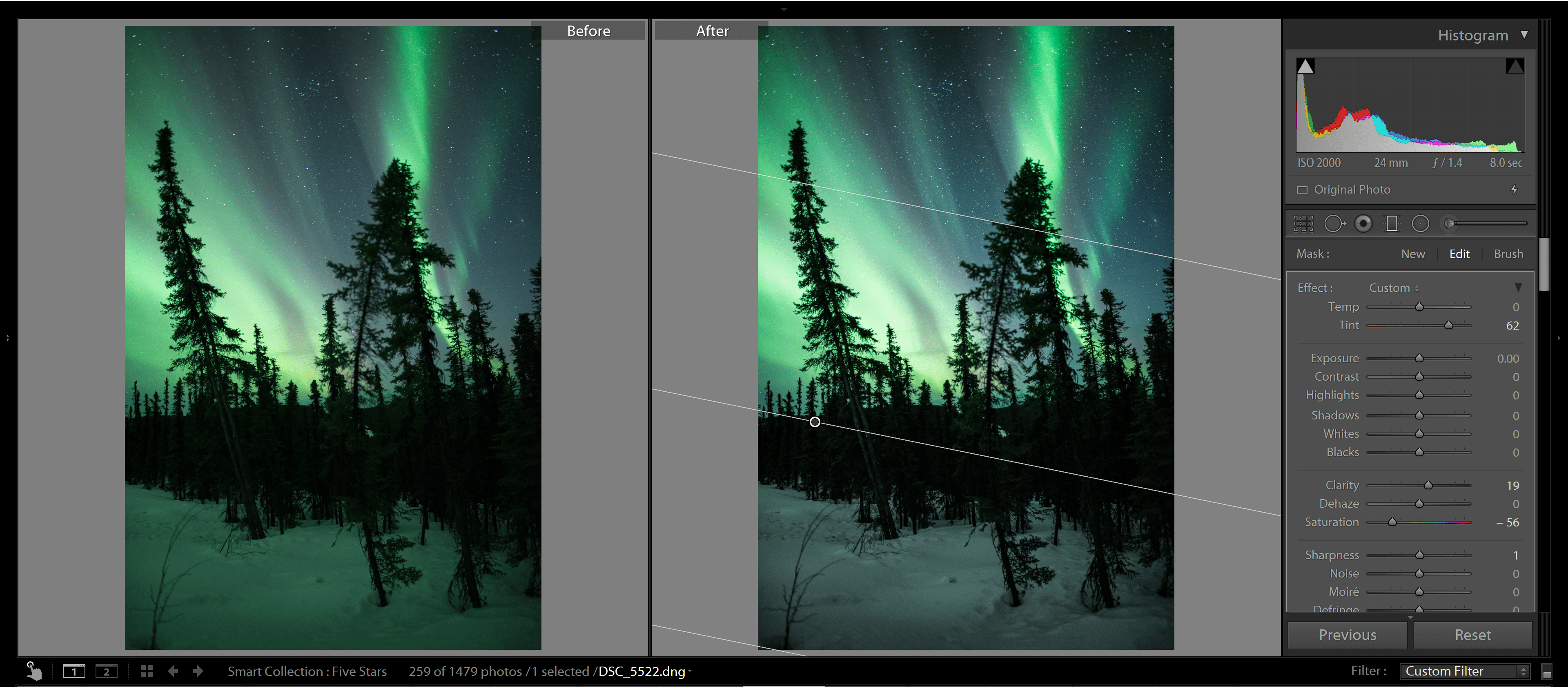The height and width of the screenshot is (687, 1568).
Task: Click the Tint slider handle
Action: [1449, 325]
